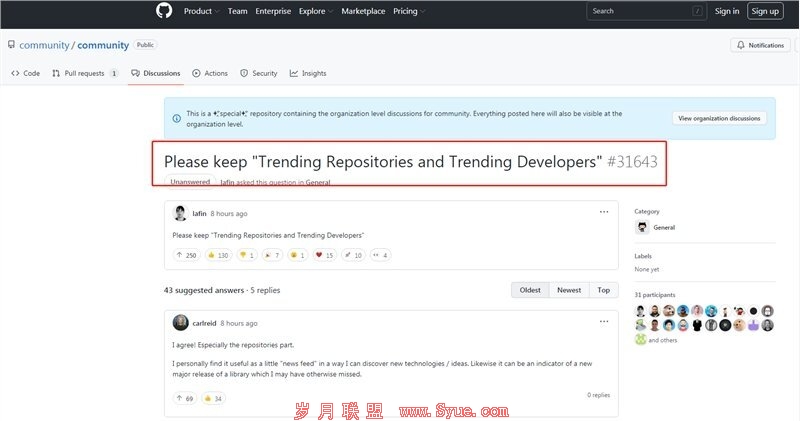Expand the Explore menu
The image size is (800, 421).
[x=315, y=11]
